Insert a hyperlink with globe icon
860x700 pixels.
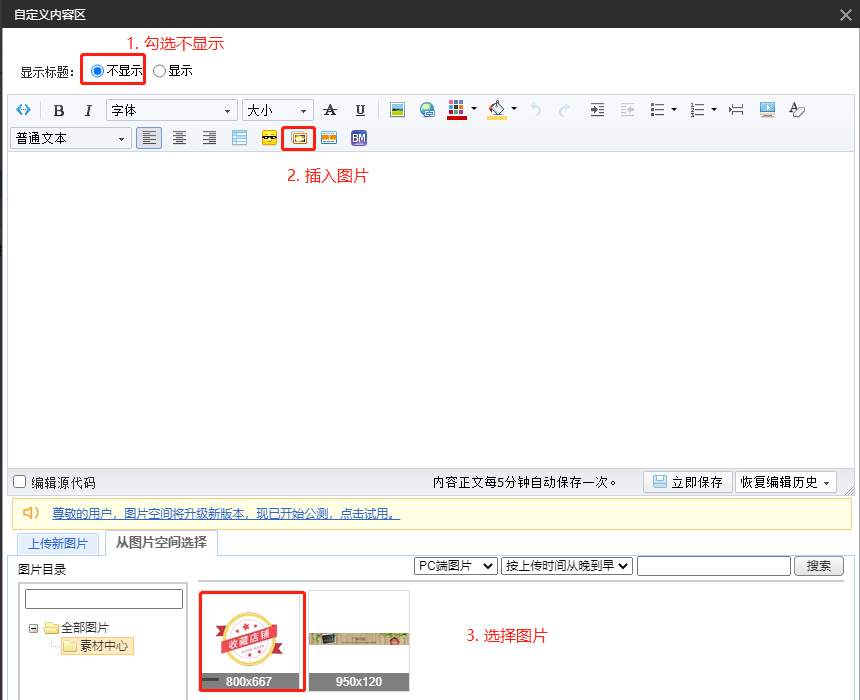tap(427, 110)
